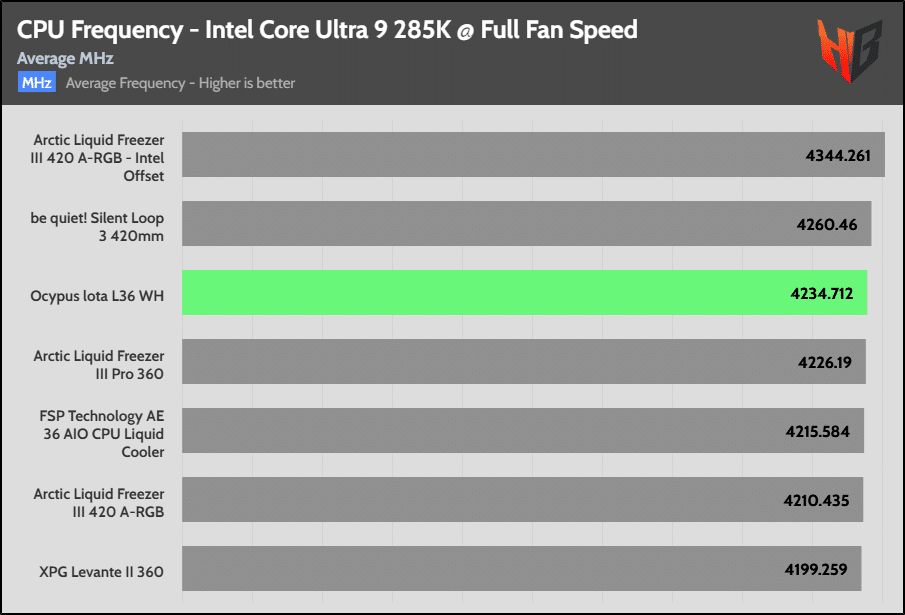Click the Arctic Liquid Freezer Intel Offset bar

pyautogui.click(x=533, y=155)
